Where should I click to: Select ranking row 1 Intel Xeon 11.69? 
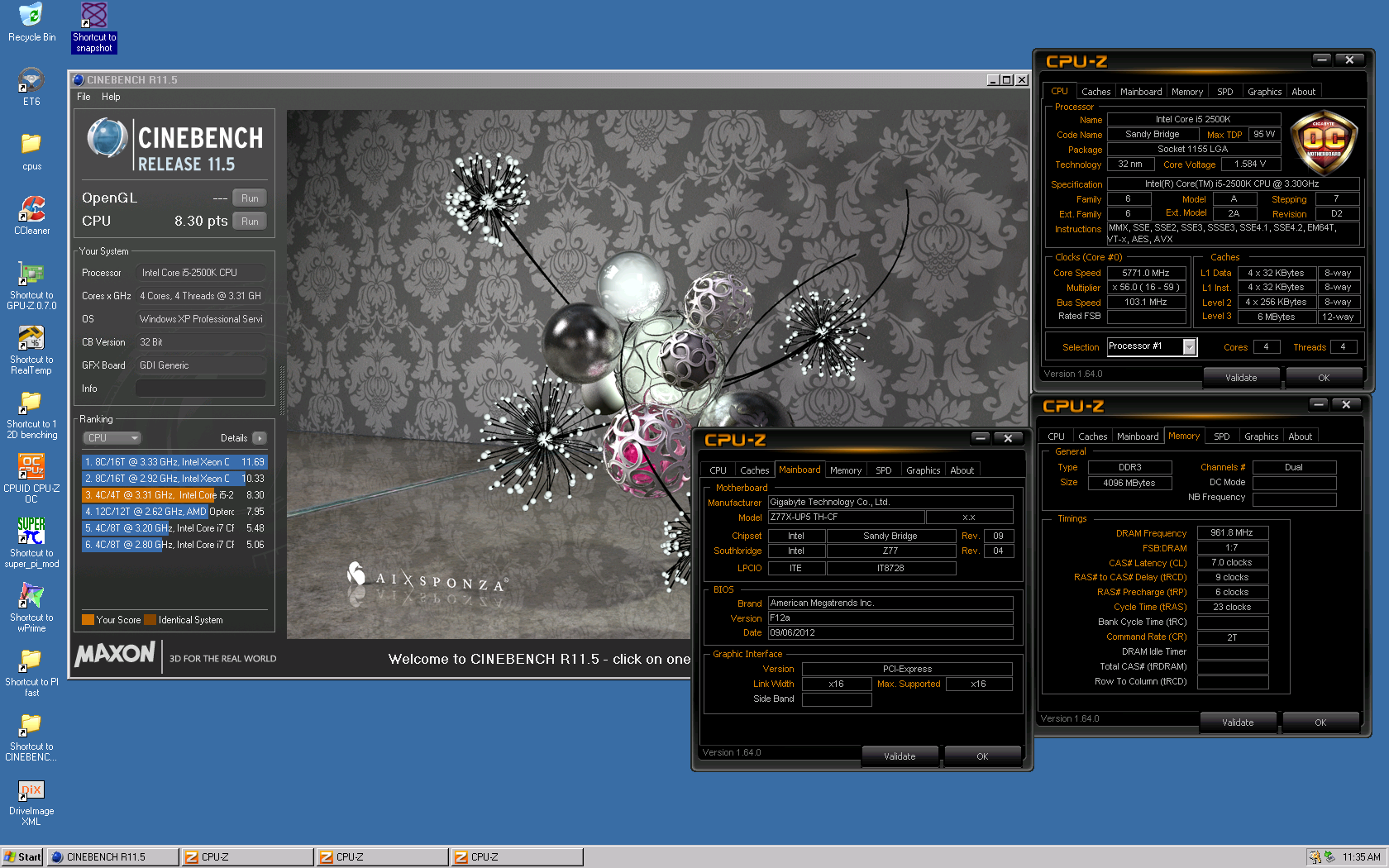[174, 462]
